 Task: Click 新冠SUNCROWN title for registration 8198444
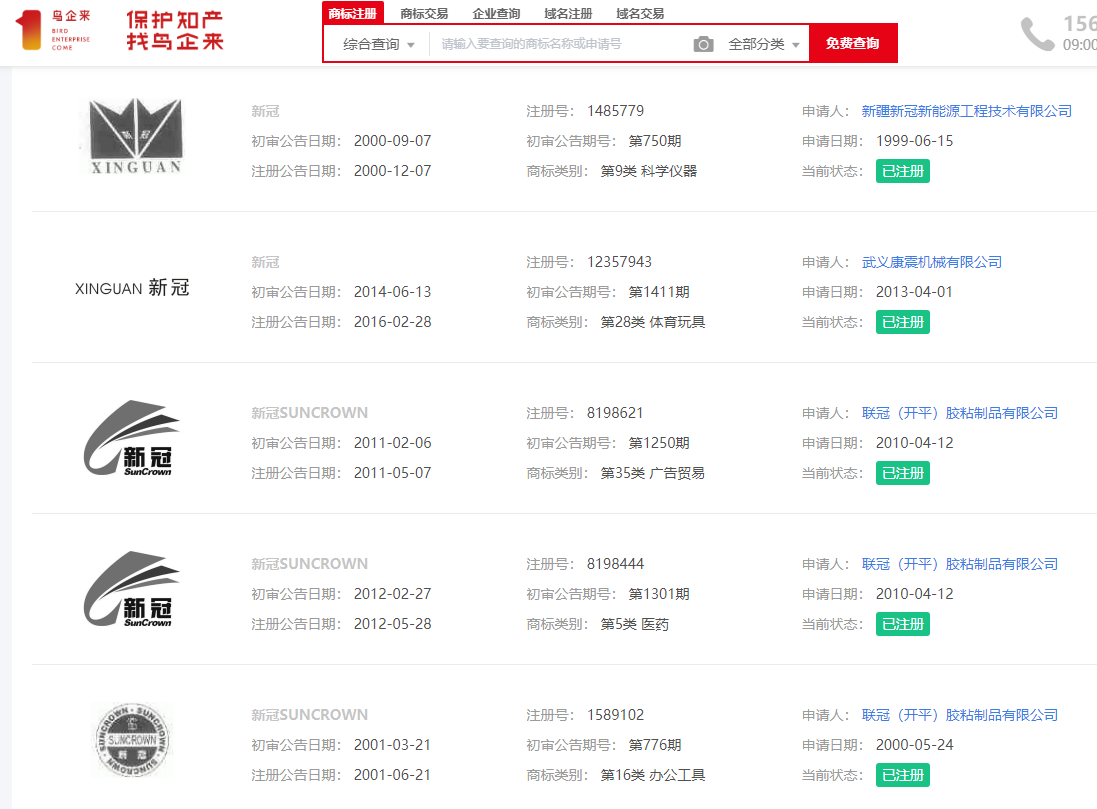point(309,564)
